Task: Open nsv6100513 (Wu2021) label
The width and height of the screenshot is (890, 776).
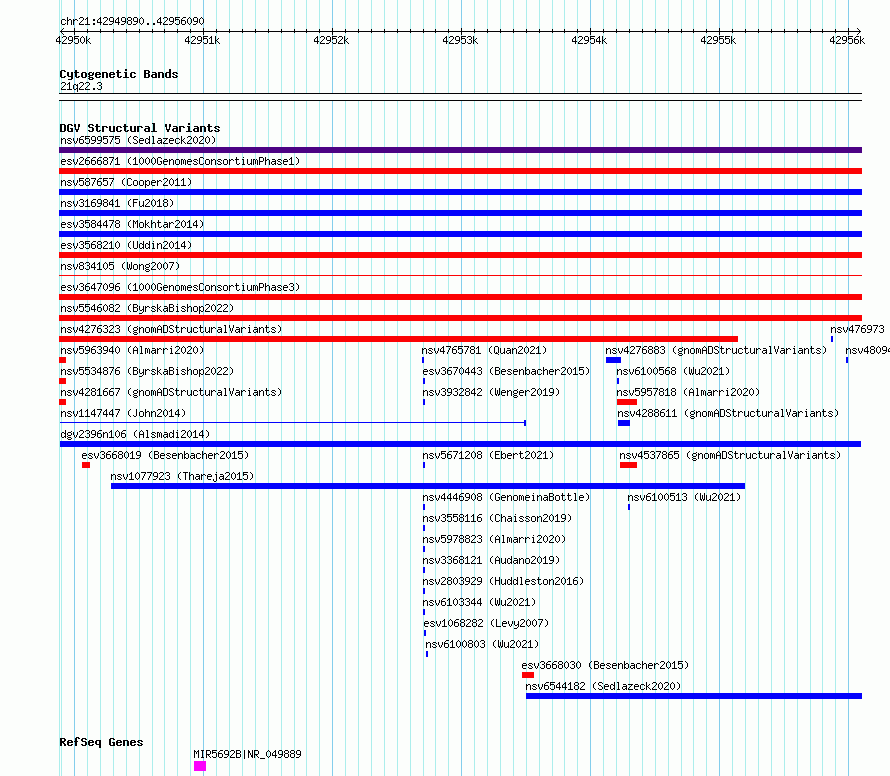Action: coord(684,497)
